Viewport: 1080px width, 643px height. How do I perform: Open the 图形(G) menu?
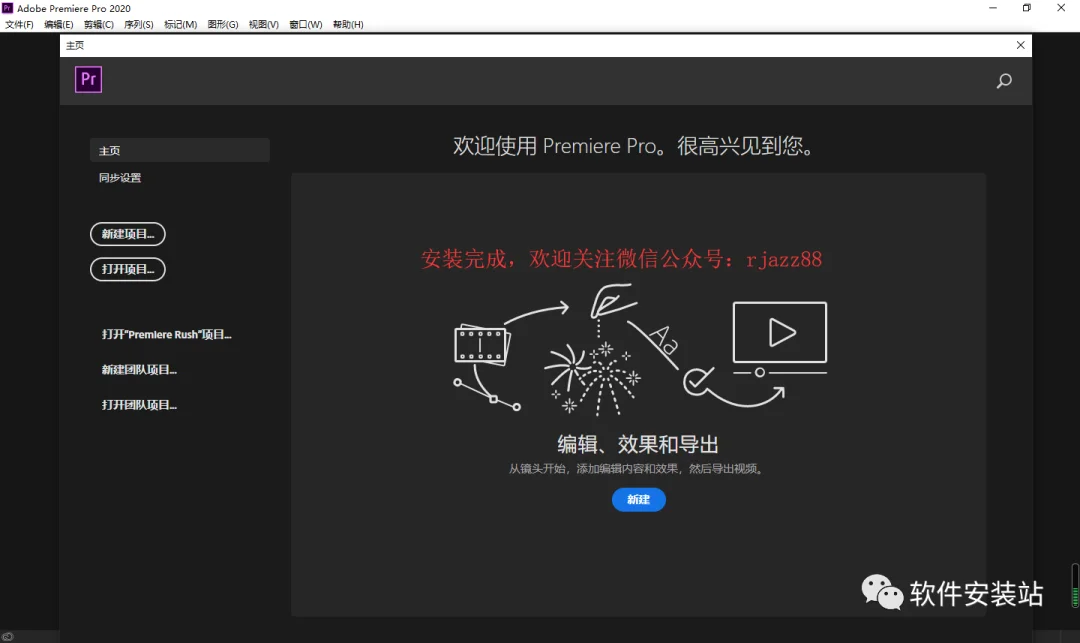coord(222,24)
